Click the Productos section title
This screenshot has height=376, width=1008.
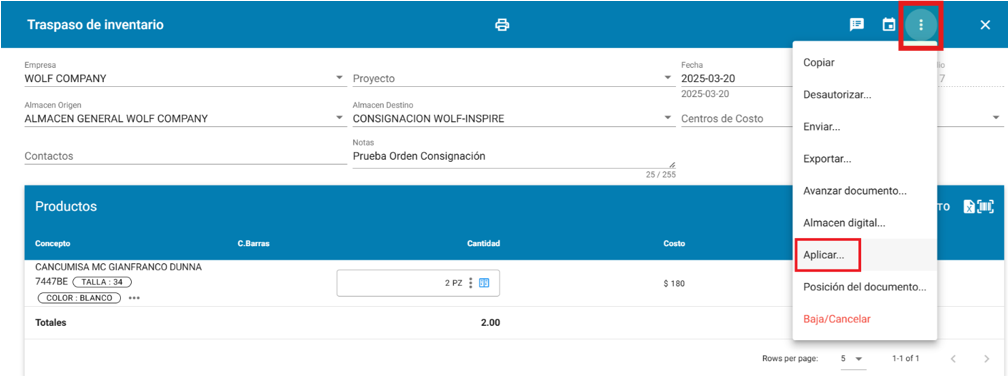(66, 206)
